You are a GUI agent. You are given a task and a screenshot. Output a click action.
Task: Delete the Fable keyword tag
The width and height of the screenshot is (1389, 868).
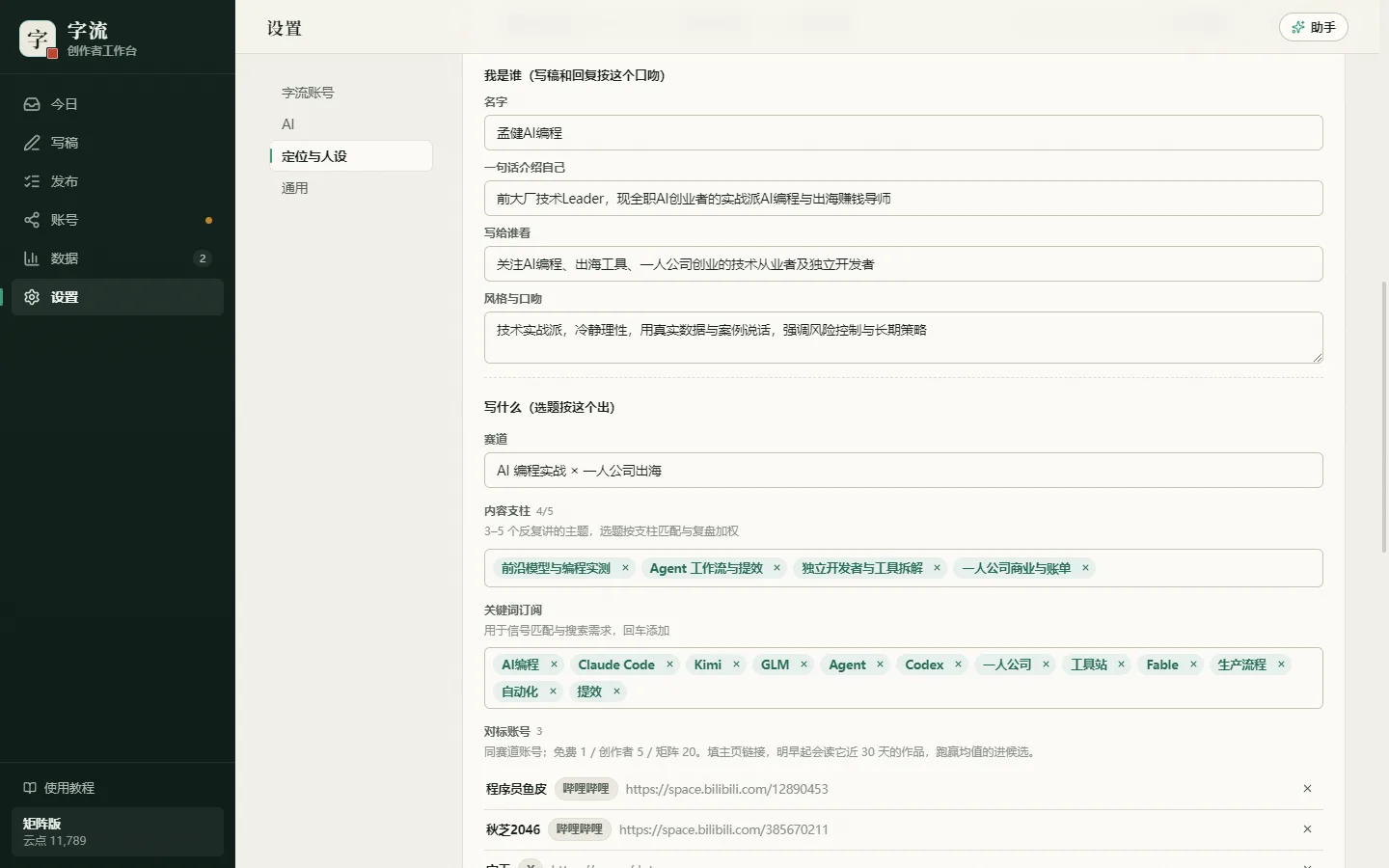(x=1193, y=665)
